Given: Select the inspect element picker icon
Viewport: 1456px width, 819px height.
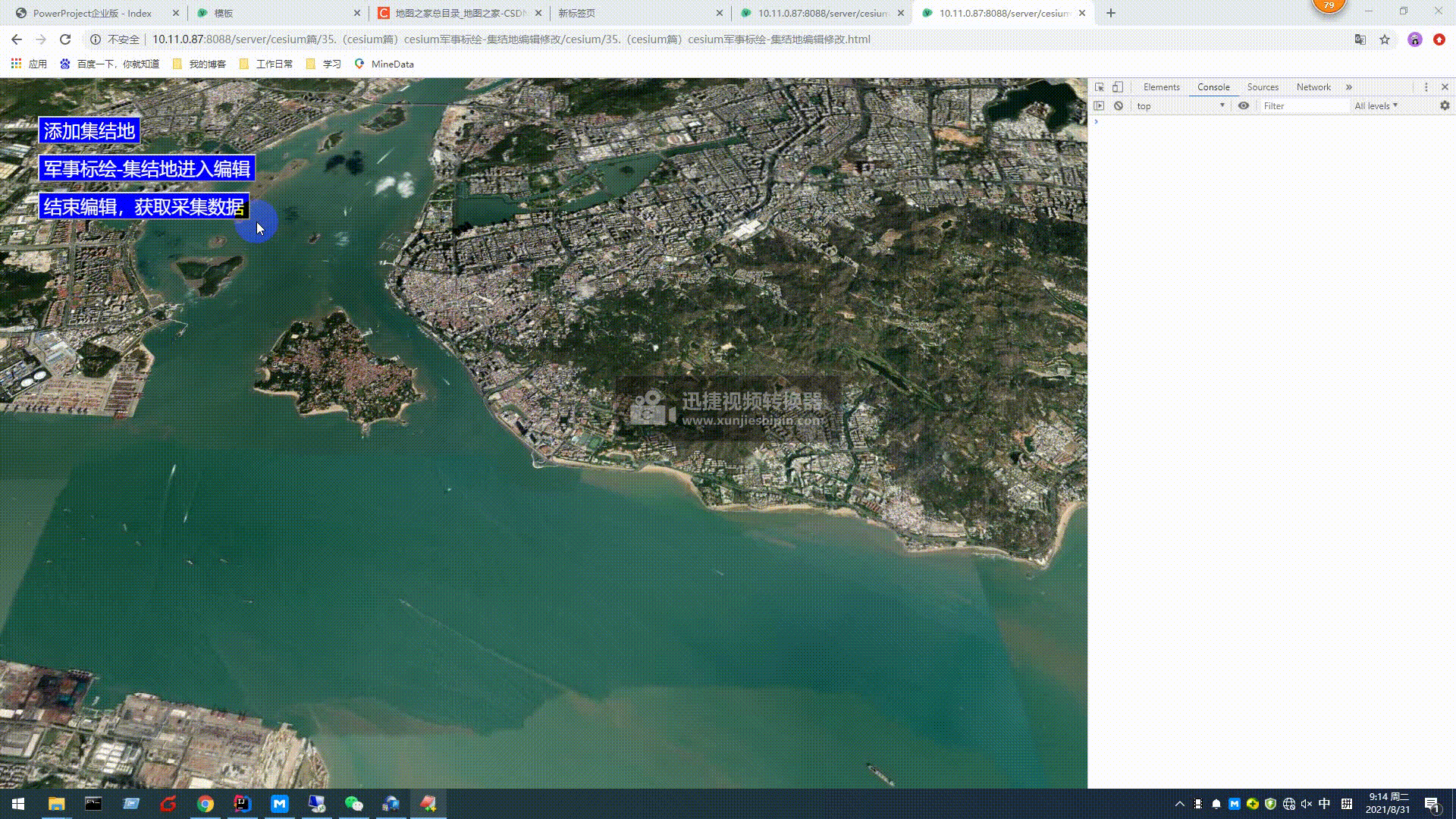Looking at the screenshot, I should [1099, 87].
